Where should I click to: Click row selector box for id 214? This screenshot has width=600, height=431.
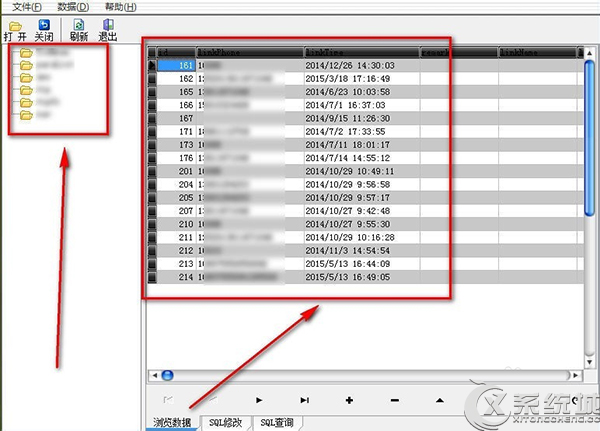[x=152, y=277]
